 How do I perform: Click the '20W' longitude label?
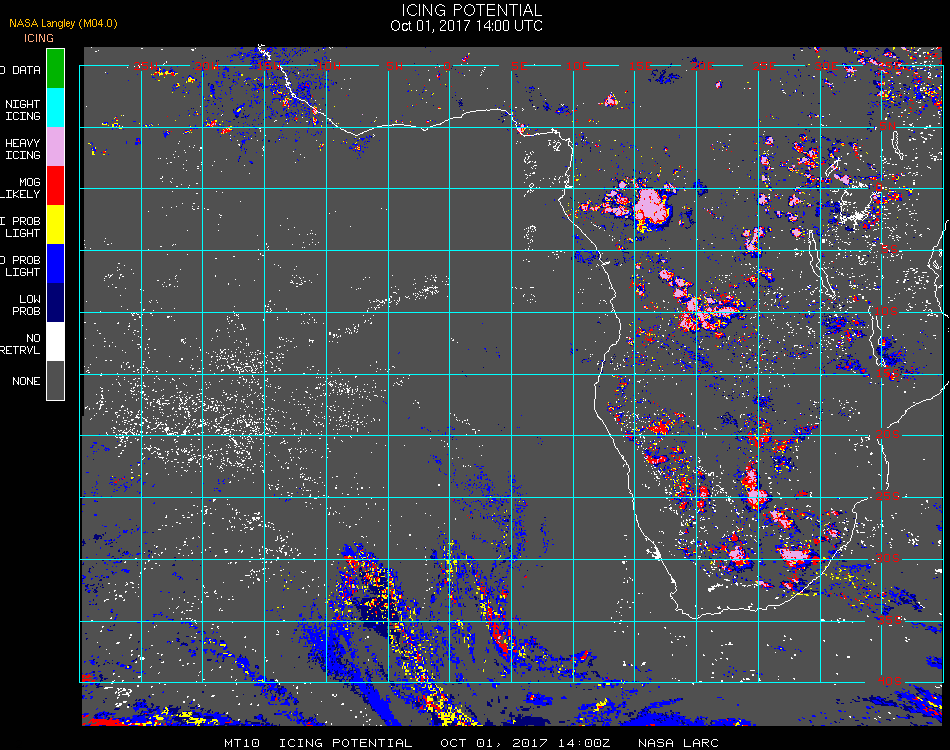point(206,66)
